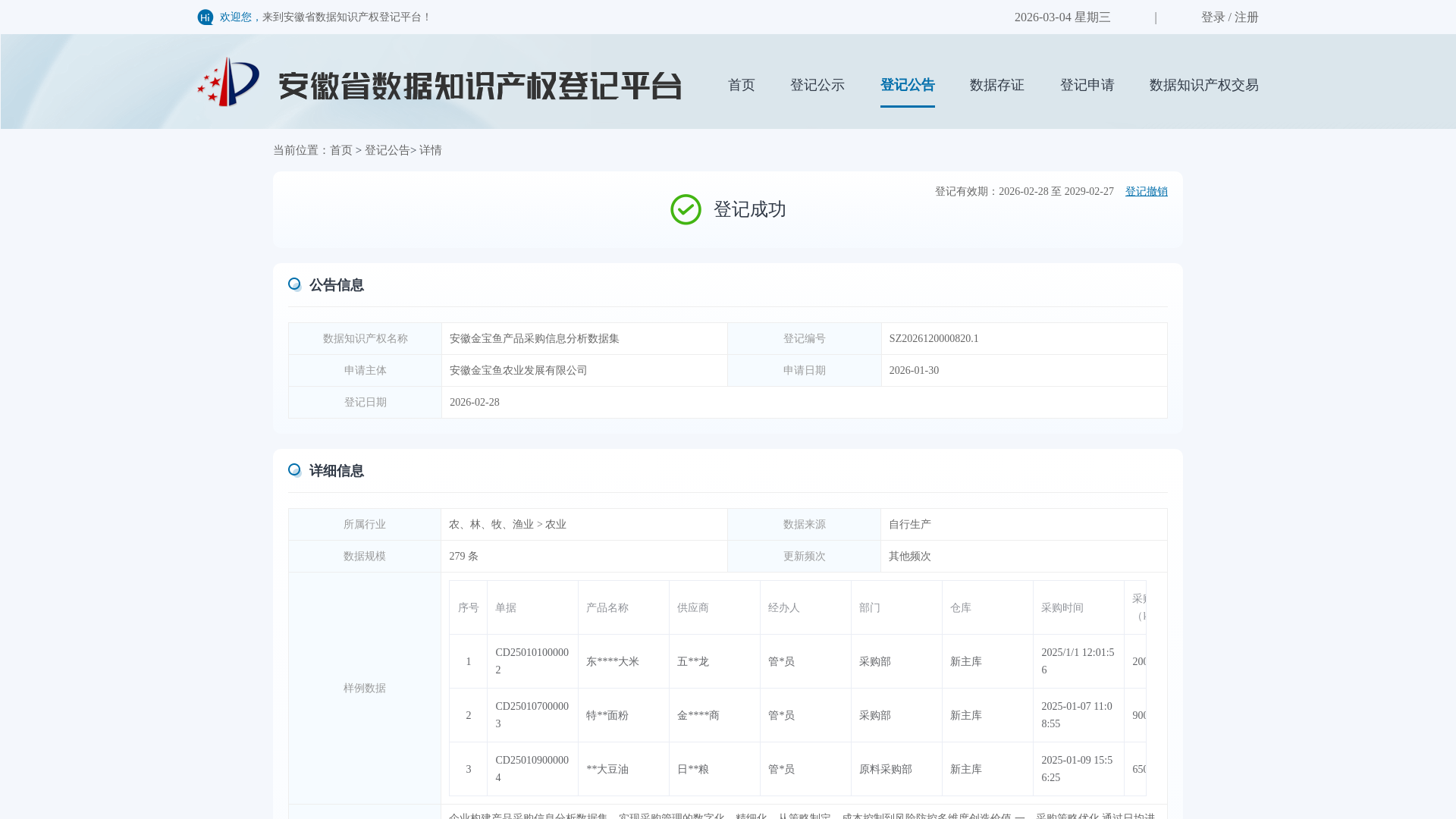Click the platform title 安徽省数据知识产权登记平台
The width and height of the screenshot is (1456, 819).
point(481,86)
